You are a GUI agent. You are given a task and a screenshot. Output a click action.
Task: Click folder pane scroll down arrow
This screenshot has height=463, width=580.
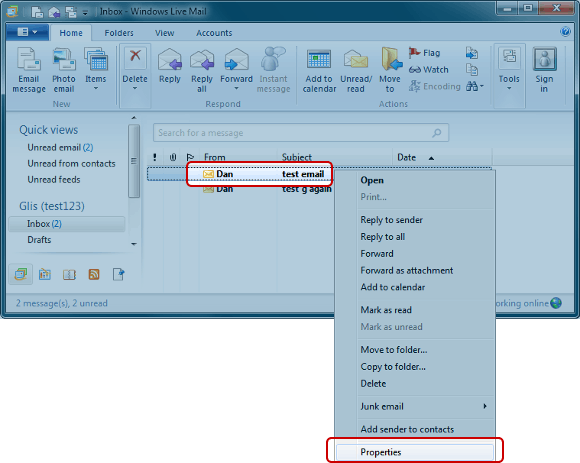pyautogui.click(x=134, y=244)
